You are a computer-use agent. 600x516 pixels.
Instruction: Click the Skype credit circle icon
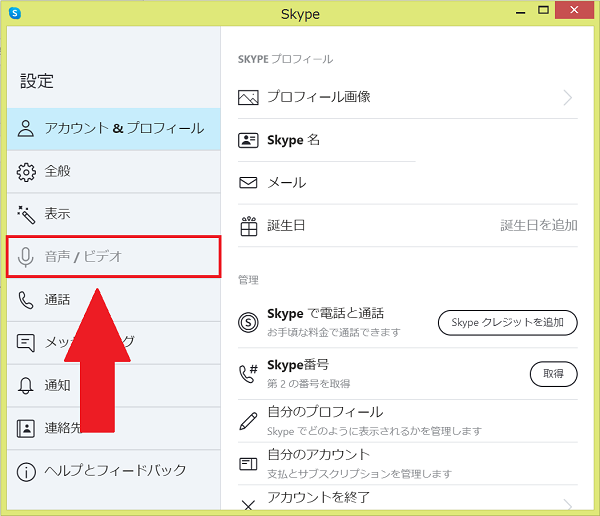tap(248, 323)
